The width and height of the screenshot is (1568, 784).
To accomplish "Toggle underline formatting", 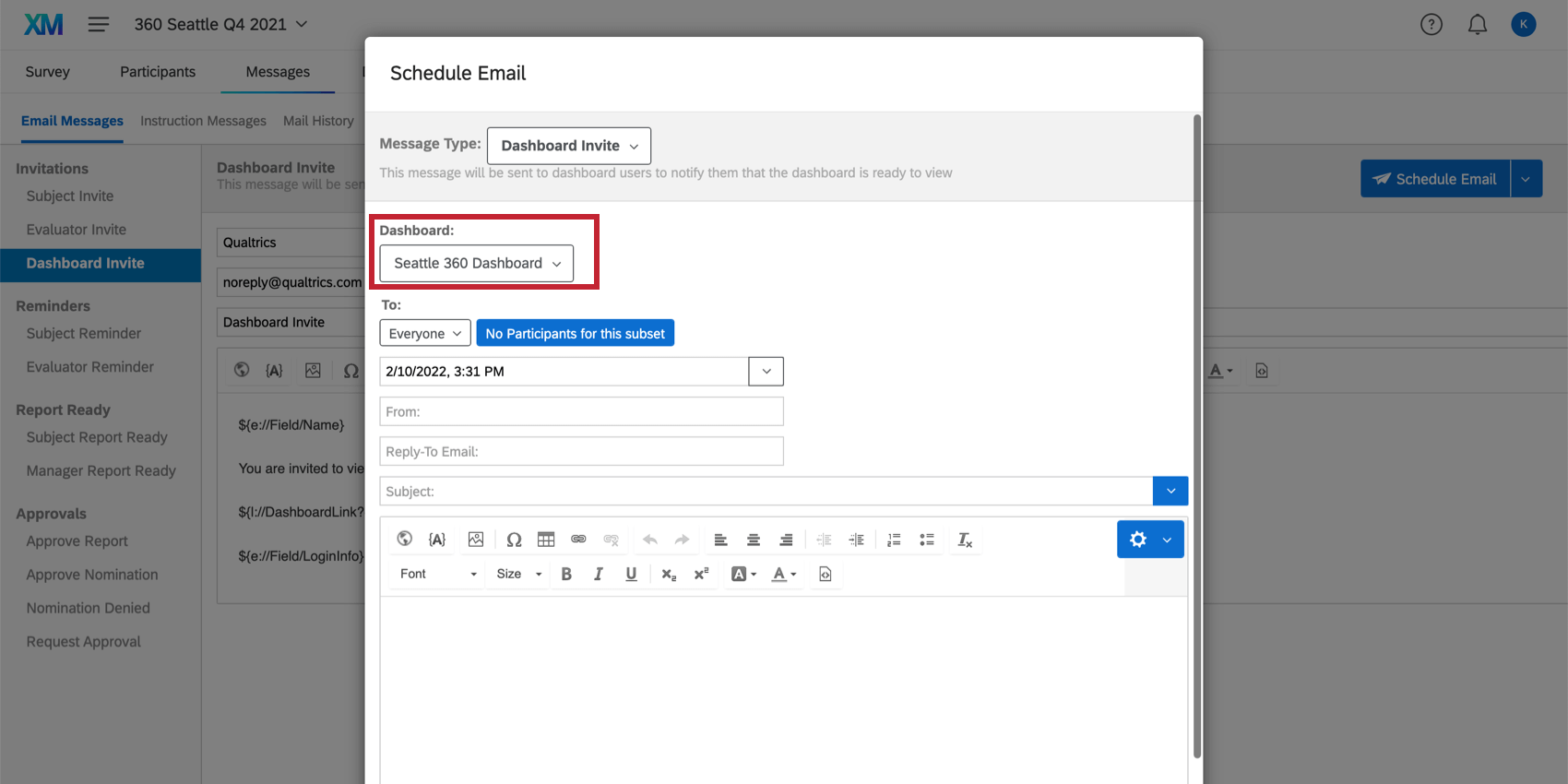I will 631,574.
